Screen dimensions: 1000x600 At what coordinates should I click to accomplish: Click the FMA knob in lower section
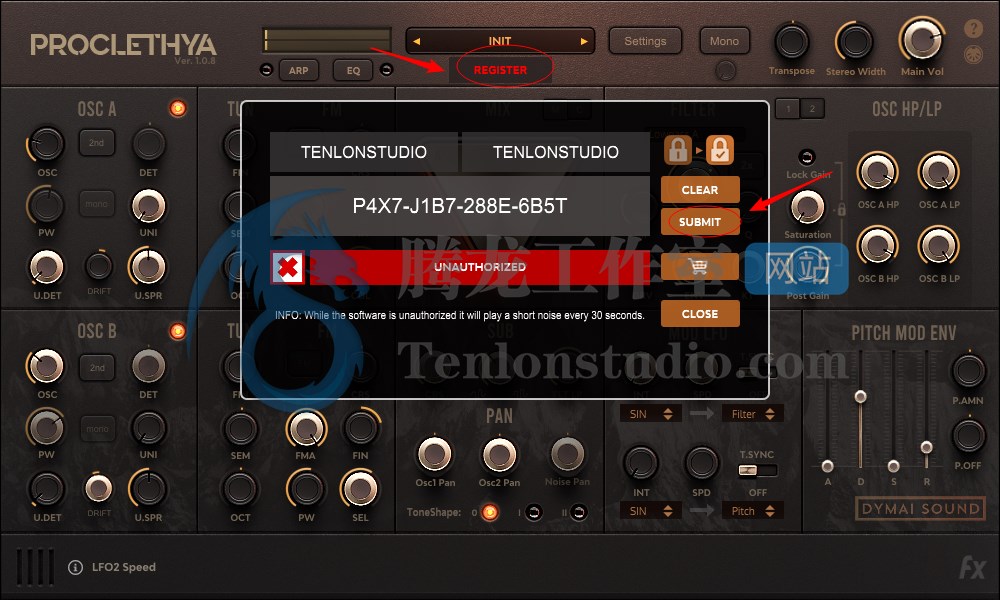point(306,428)
